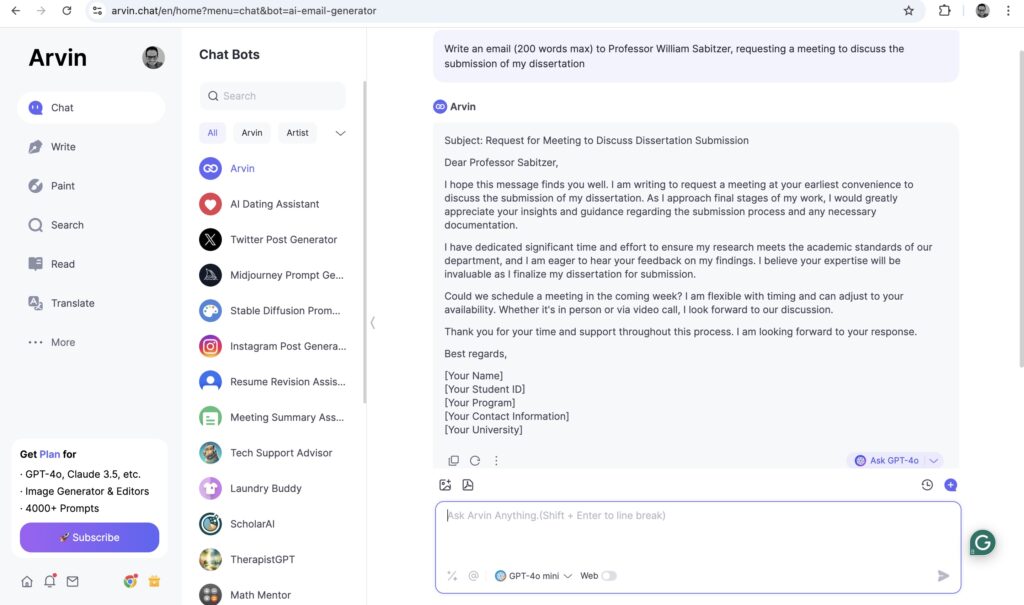Click the browser address bar URL

(244, 10)
